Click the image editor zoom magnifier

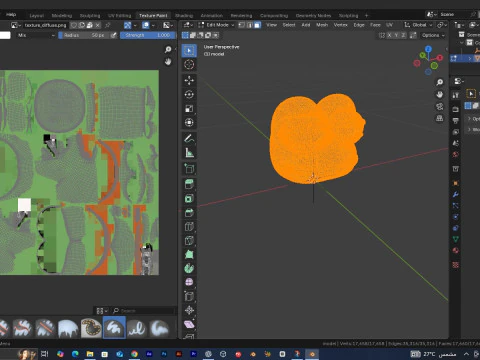click(168, 50)
